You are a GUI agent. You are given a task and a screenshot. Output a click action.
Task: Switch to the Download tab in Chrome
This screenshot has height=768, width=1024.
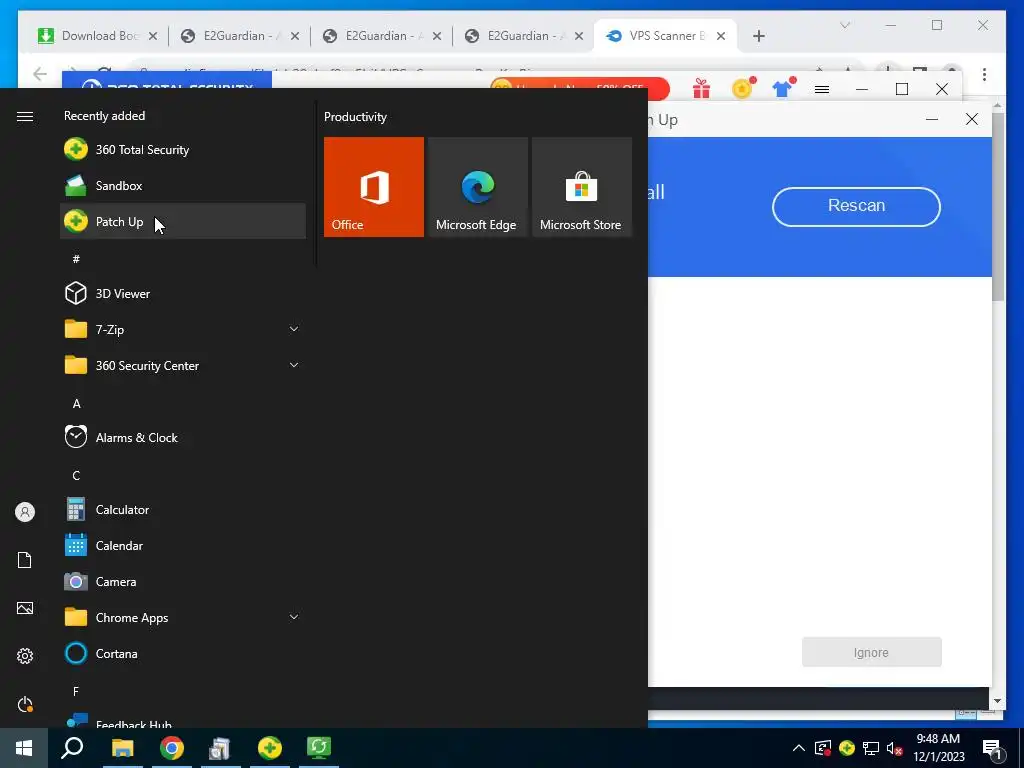[x=97, y=36]
